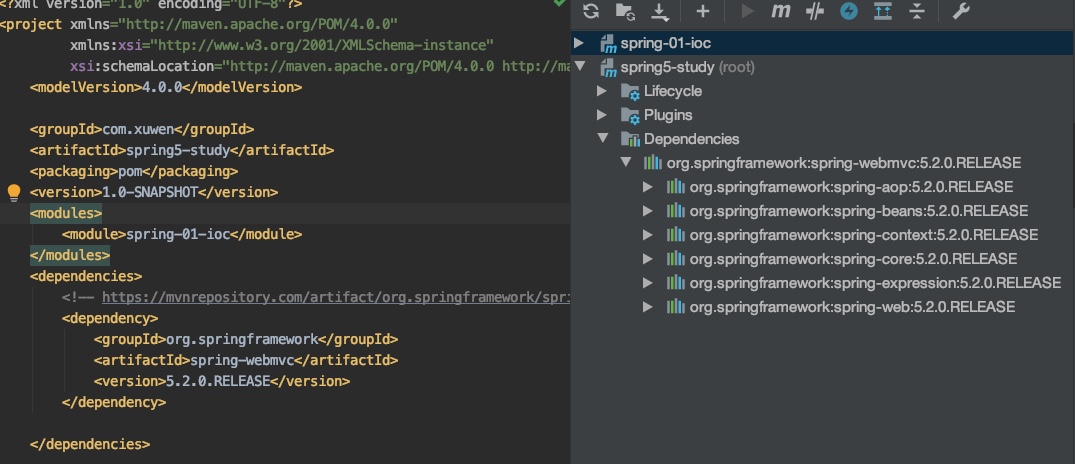Expand the Plugins node
1075x464 pixels.
pos(602,115)
